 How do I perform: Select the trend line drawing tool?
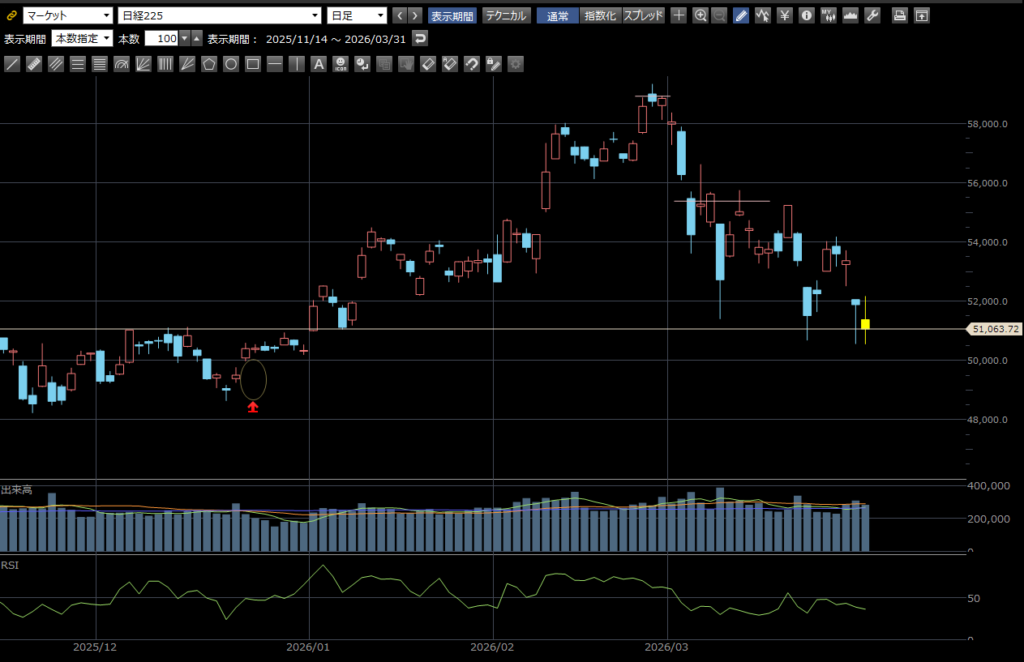coord(12,64)
